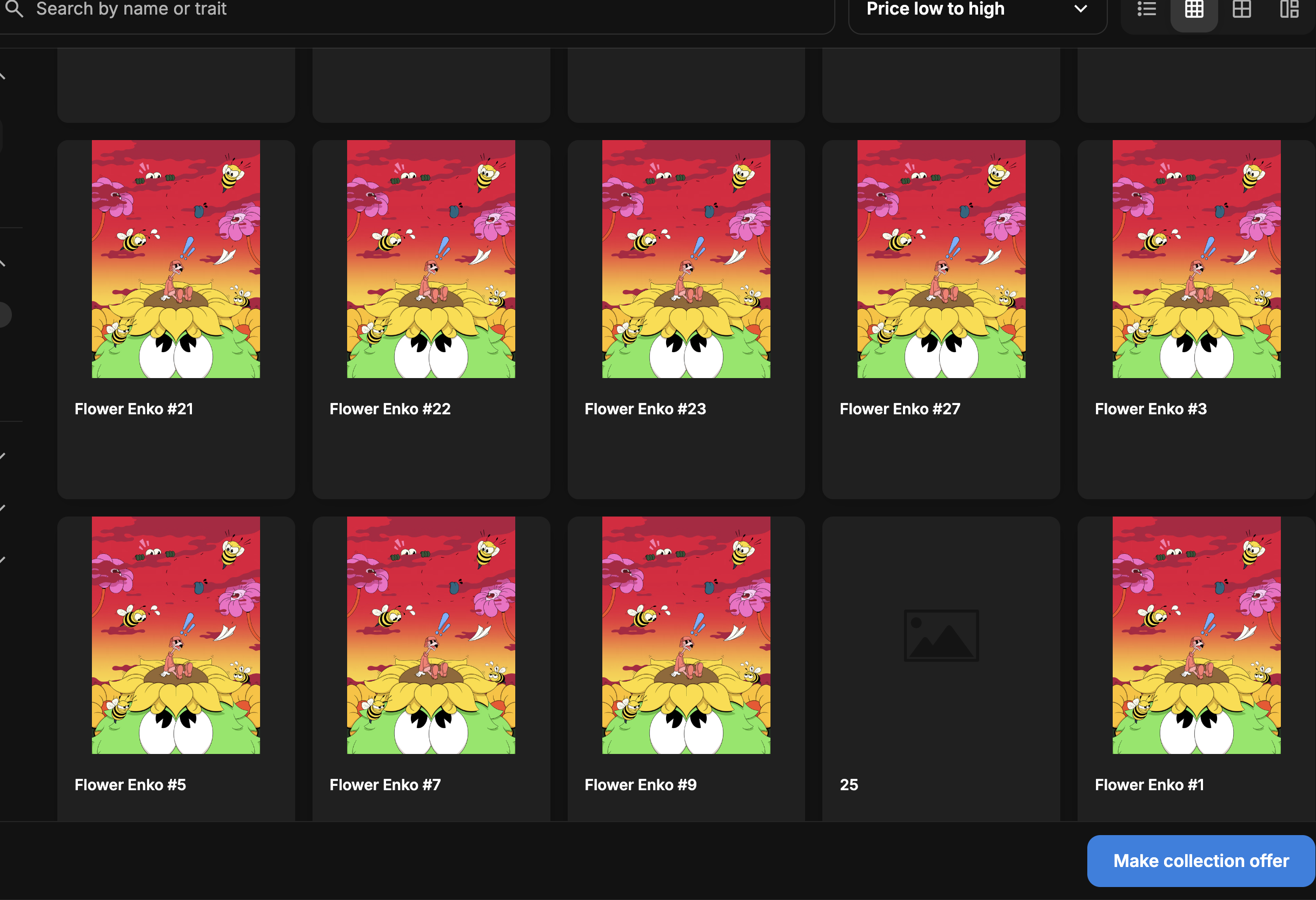Image resolution: width=1316 pixels, height=900 pixels.
Task: Open the Flower Enko #27 card image
Action: coord(941,259)
